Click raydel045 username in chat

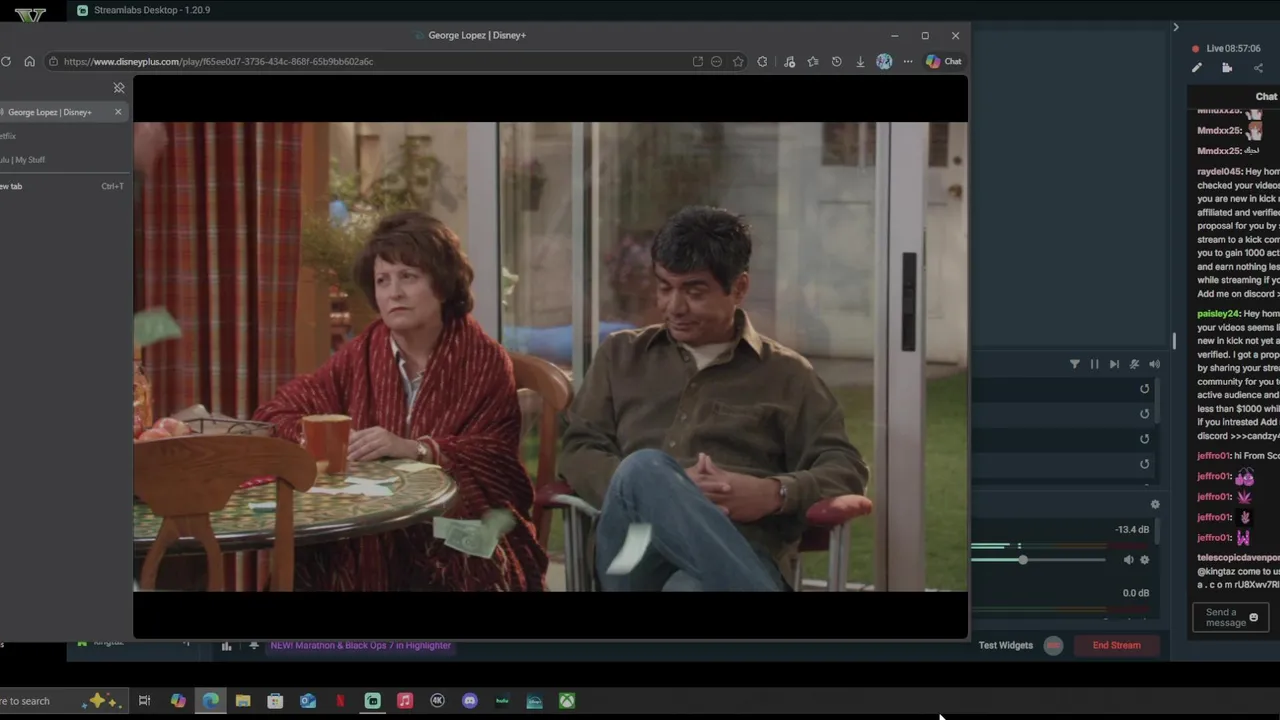click(1219, 172)
